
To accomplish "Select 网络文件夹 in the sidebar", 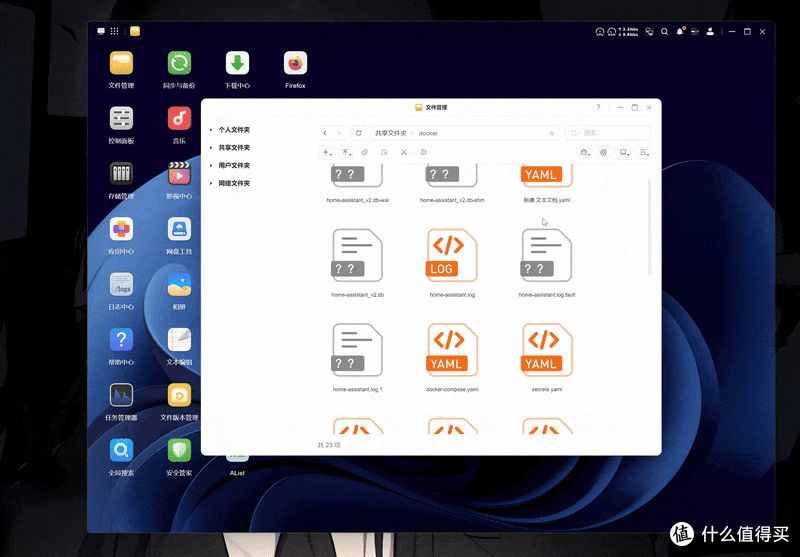I will [234, 183].
